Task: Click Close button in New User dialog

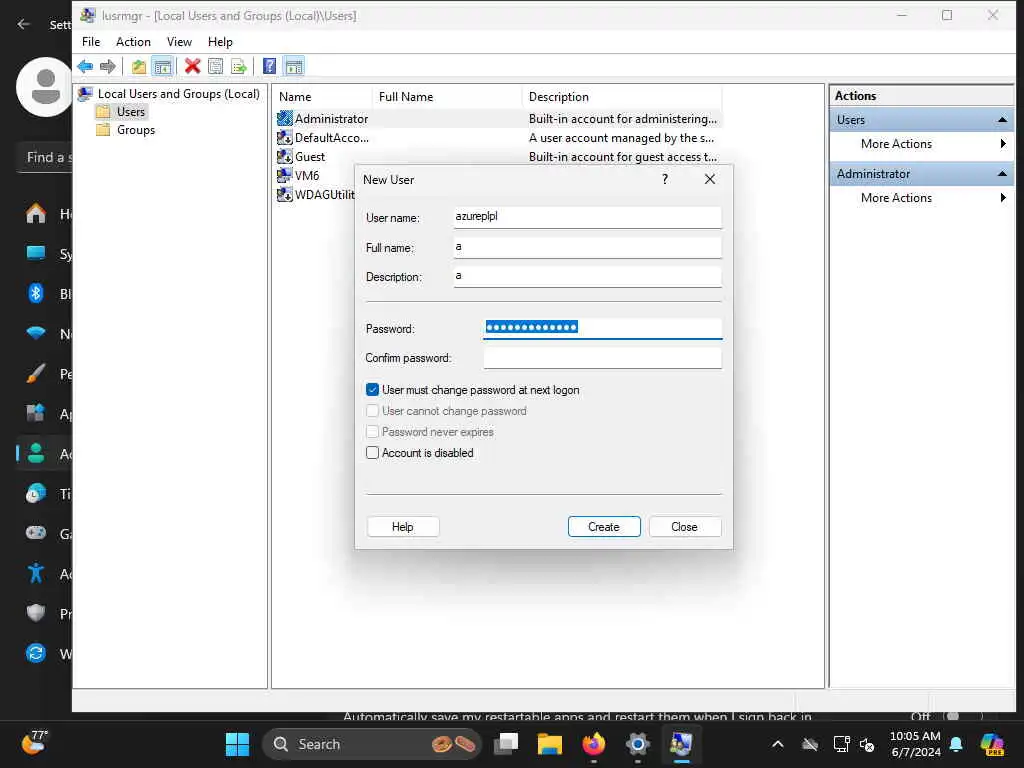Action: [x=684, y=527]
